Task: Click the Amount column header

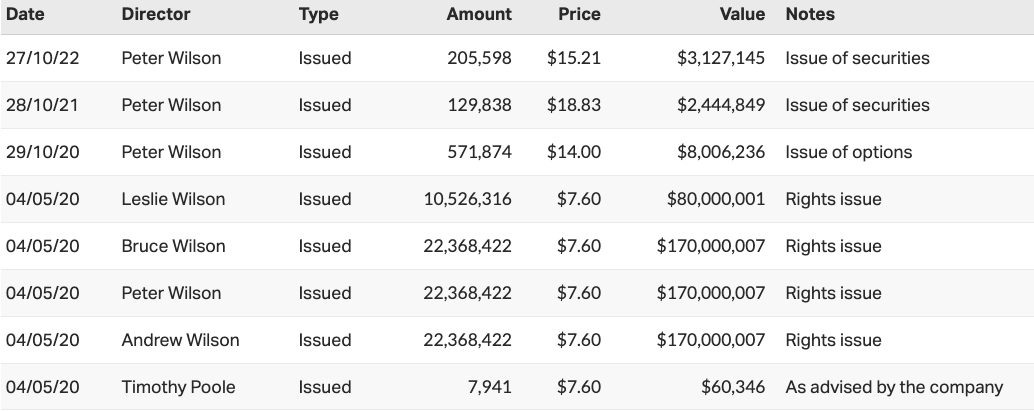Action: tap(479, 14)
